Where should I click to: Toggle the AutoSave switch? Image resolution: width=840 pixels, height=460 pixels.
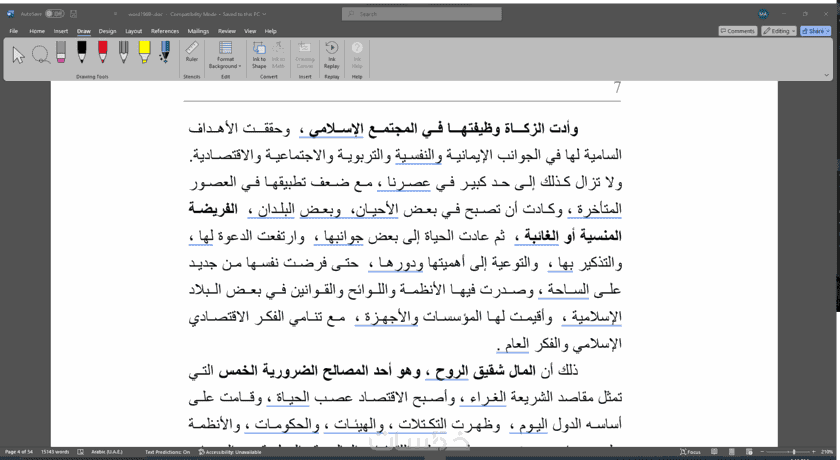[x=54, y=14]
